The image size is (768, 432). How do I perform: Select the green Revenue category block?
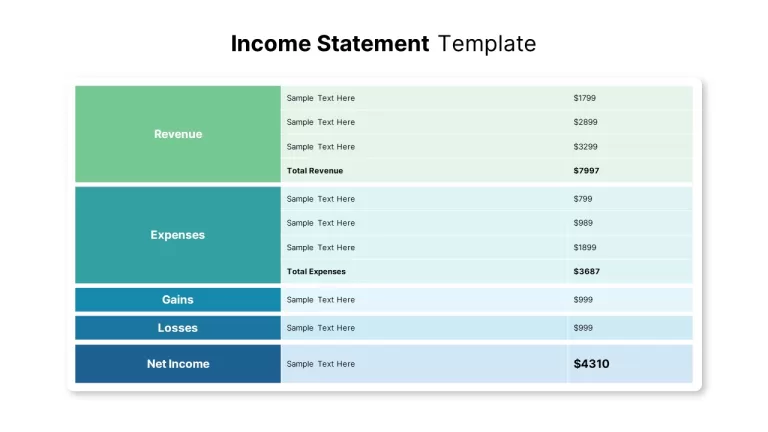[178, 134]
